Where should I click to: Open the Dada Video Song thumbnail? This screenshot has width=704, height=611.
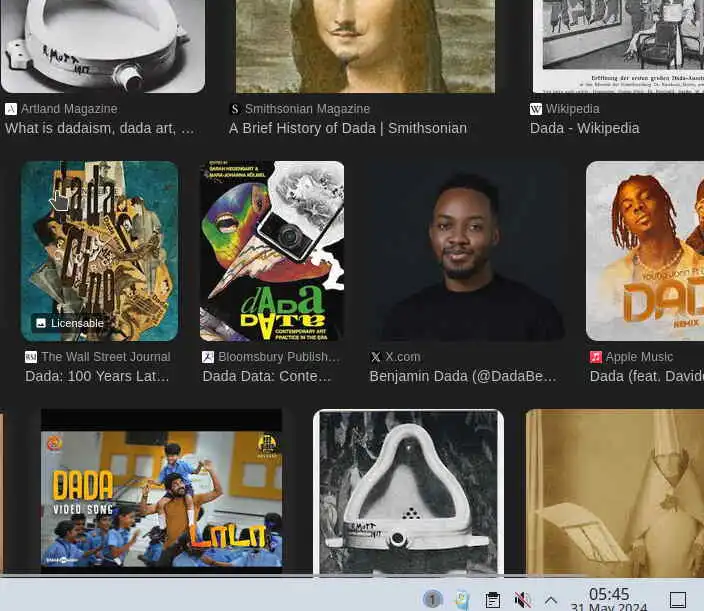161,492
